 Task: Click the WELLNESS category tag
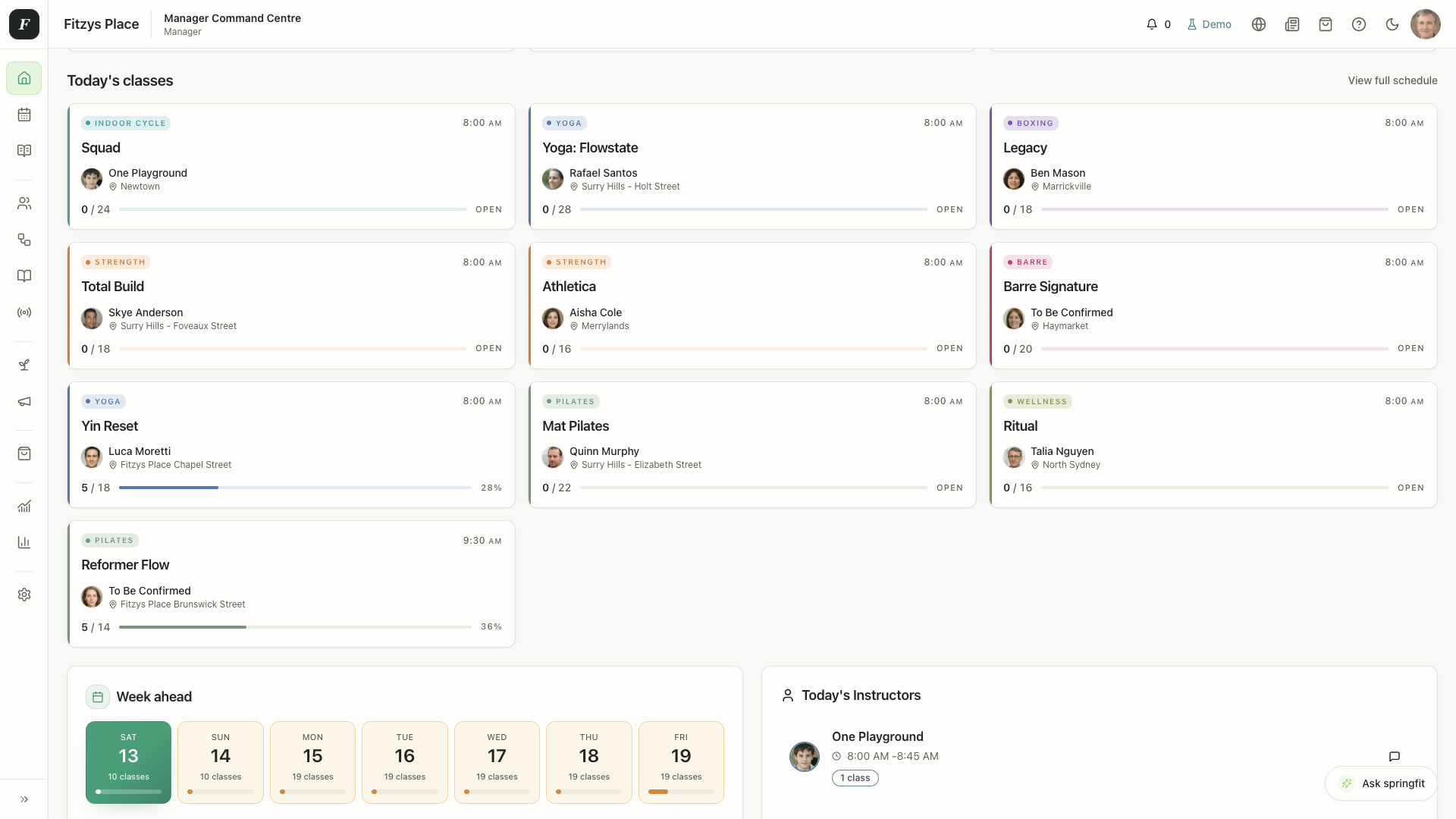click(1037, 402)
